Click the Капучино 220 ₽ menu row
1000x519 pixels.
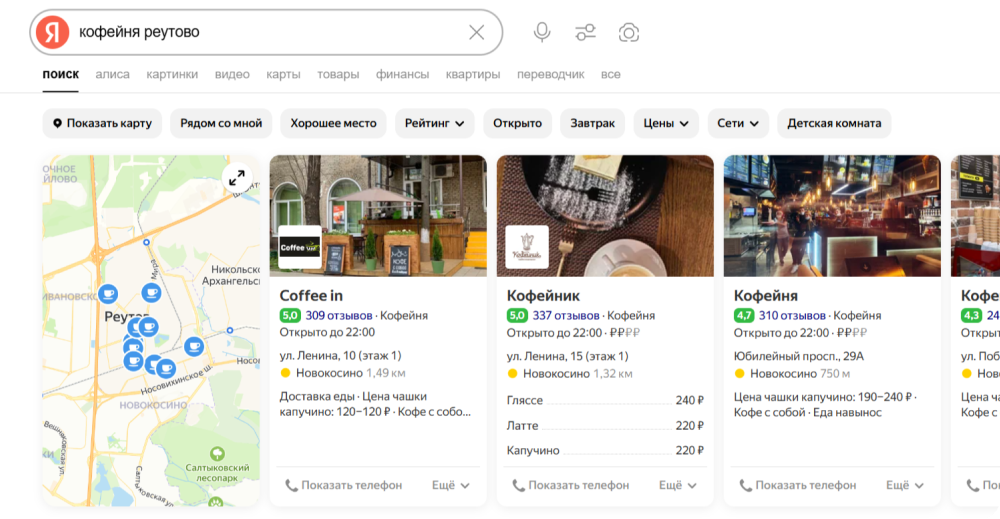[605, 451]
